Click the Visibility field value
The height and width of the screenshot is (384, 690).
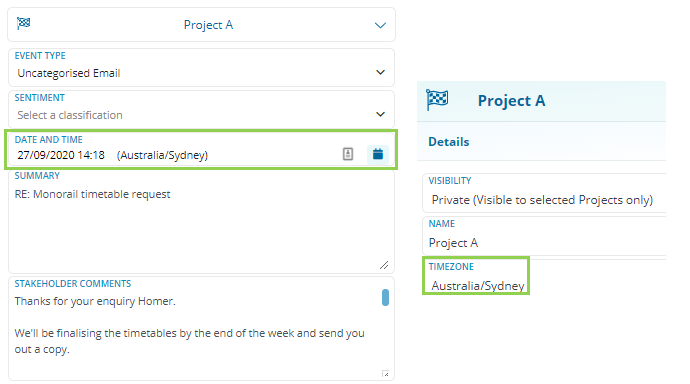click(x=542, y=200)
